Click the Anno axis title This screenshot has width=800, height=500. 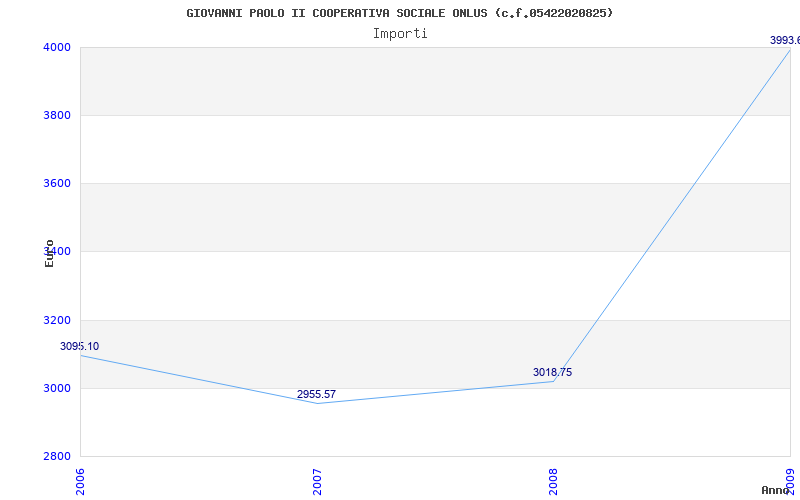[776, 490]
